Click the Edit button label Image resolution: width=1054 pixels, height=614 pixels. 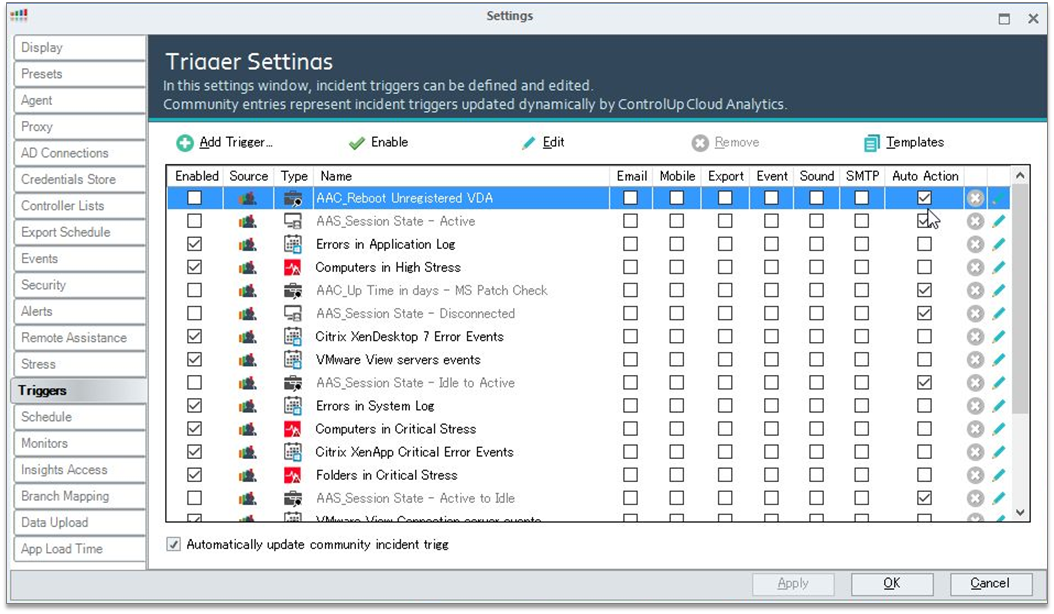pos(553,143)
